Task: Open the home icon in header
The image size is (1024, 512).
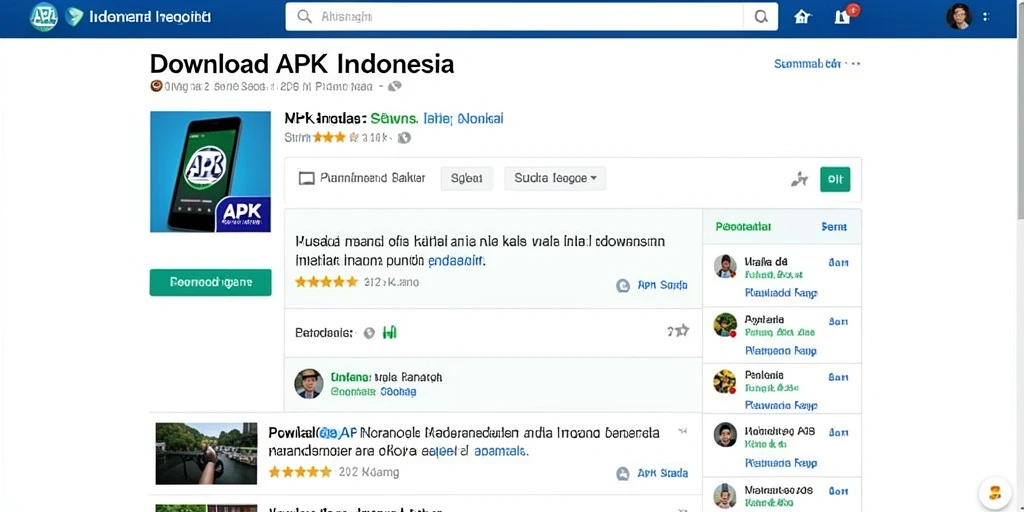Action: point(802,16)
